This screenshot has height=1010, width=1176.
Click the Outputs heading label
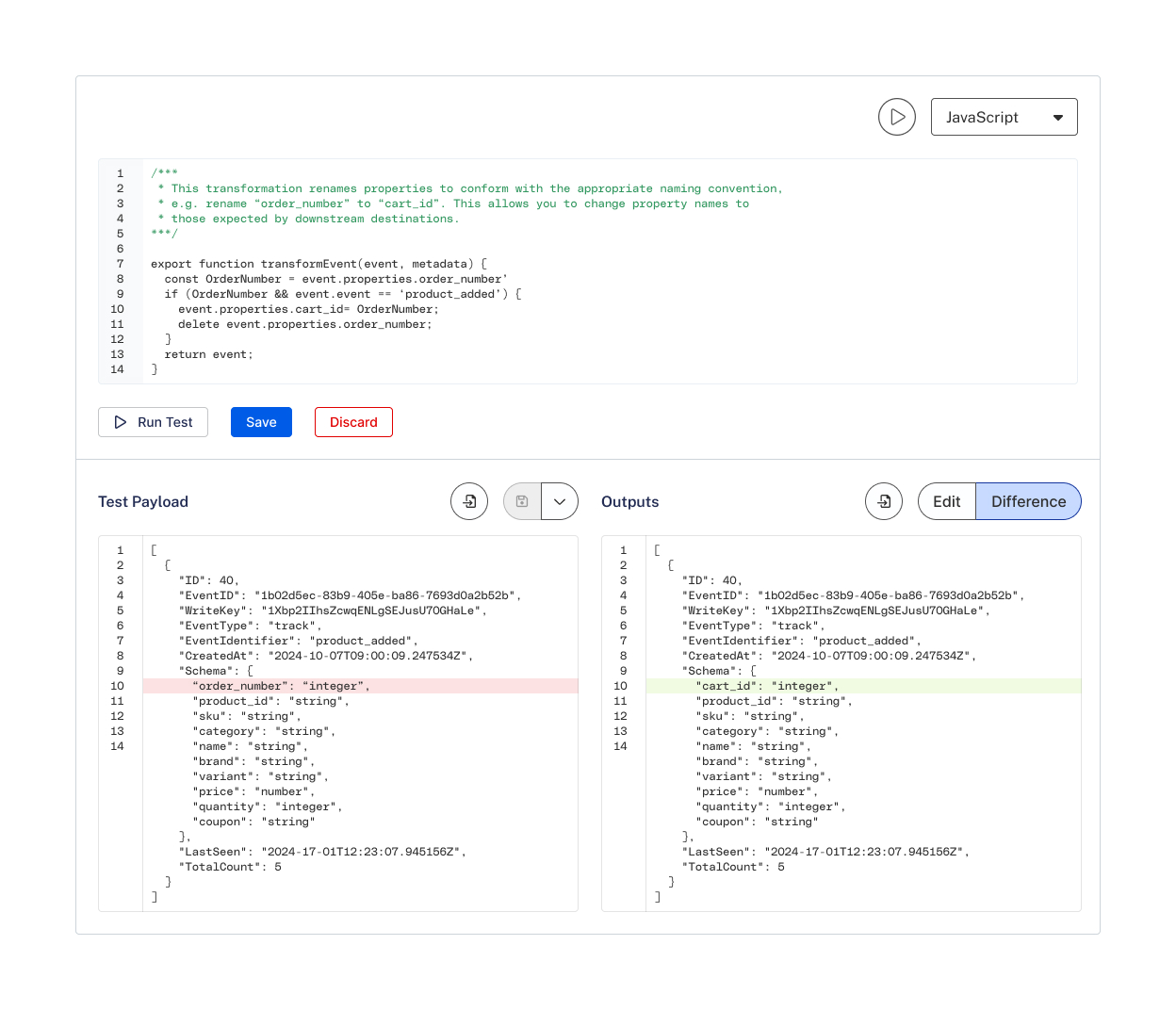click(630, 501)
